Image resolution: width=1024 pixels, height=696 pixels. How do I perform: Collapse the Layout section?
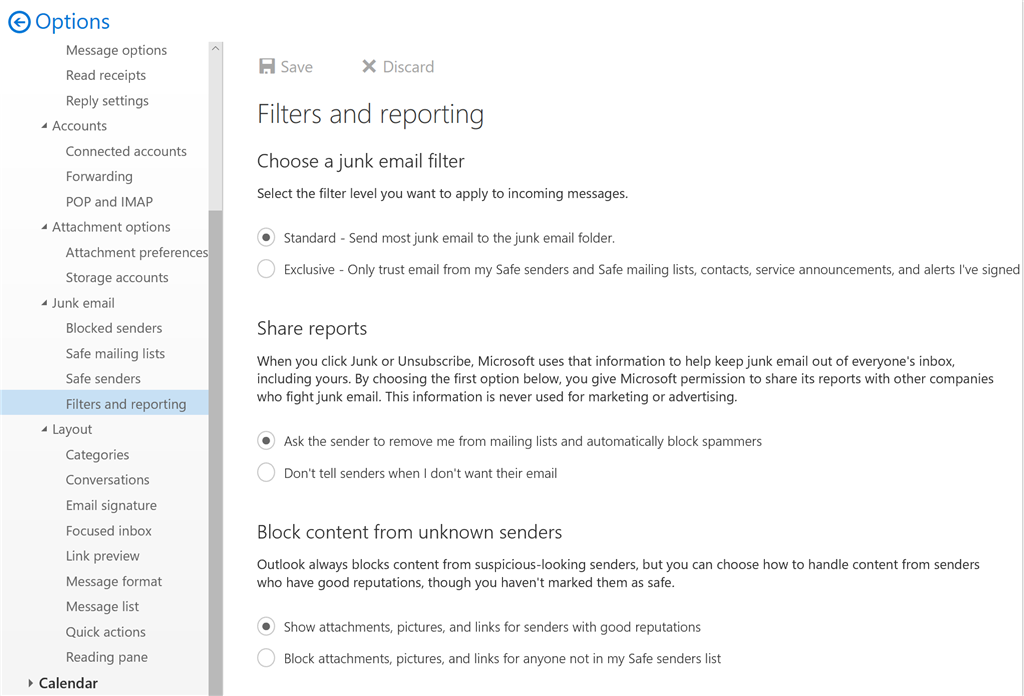coord(44,429)
